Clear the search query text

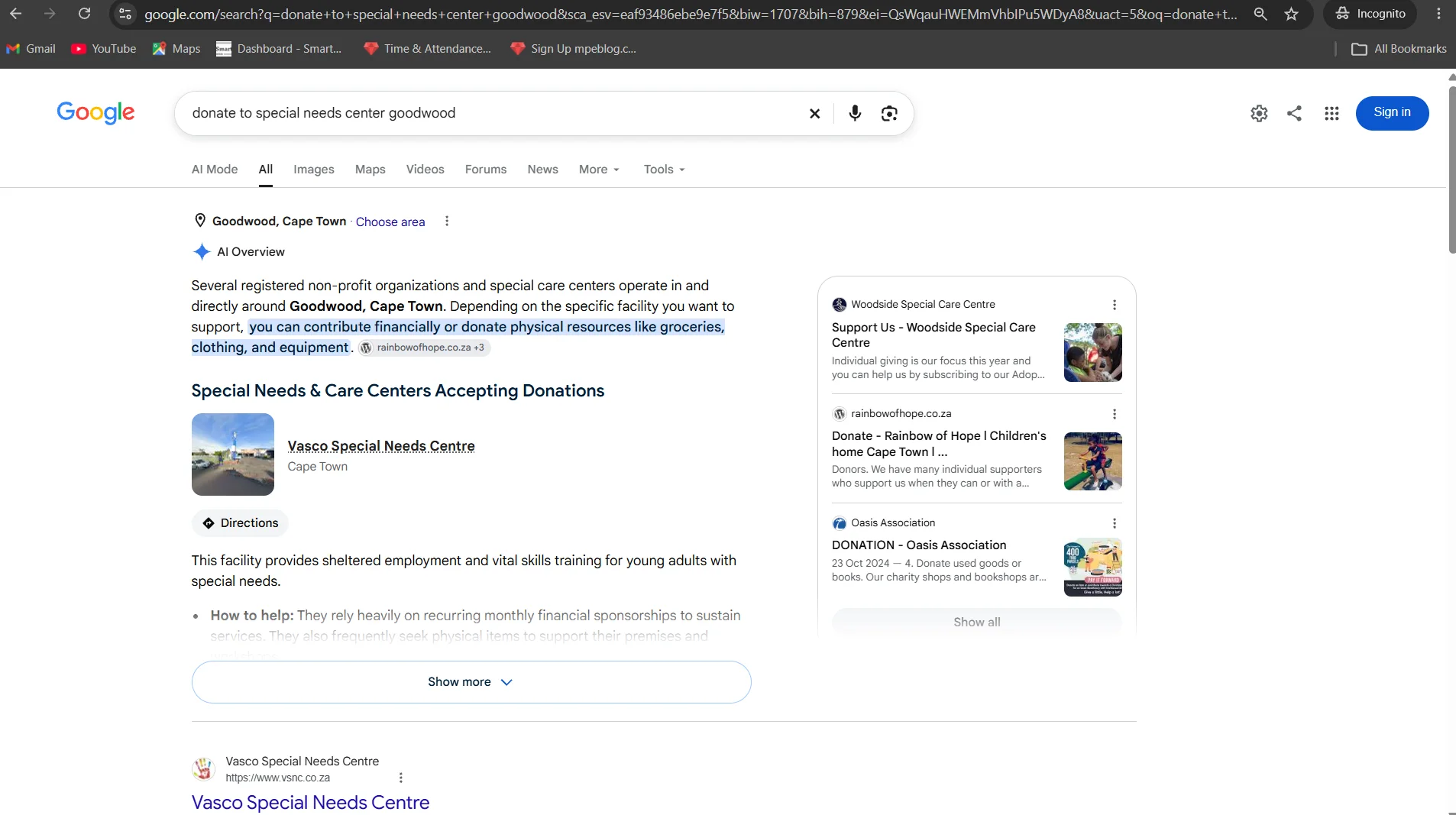pos(814,114)
